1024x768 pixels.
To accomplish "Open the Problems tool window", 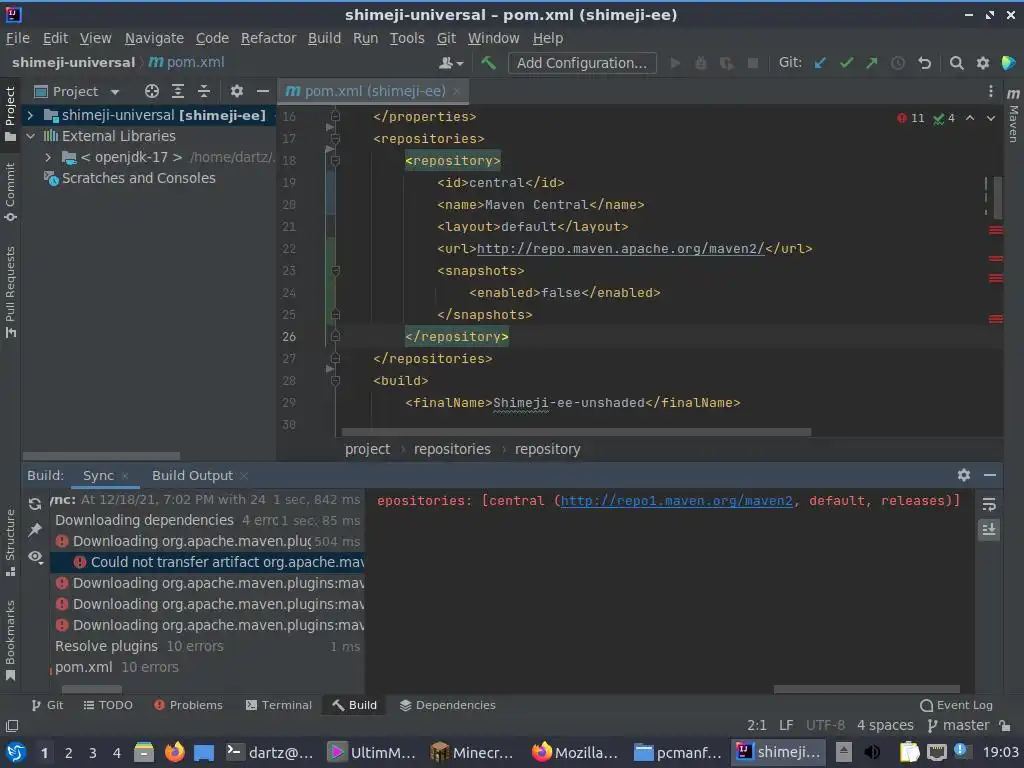I will point(188,705).
